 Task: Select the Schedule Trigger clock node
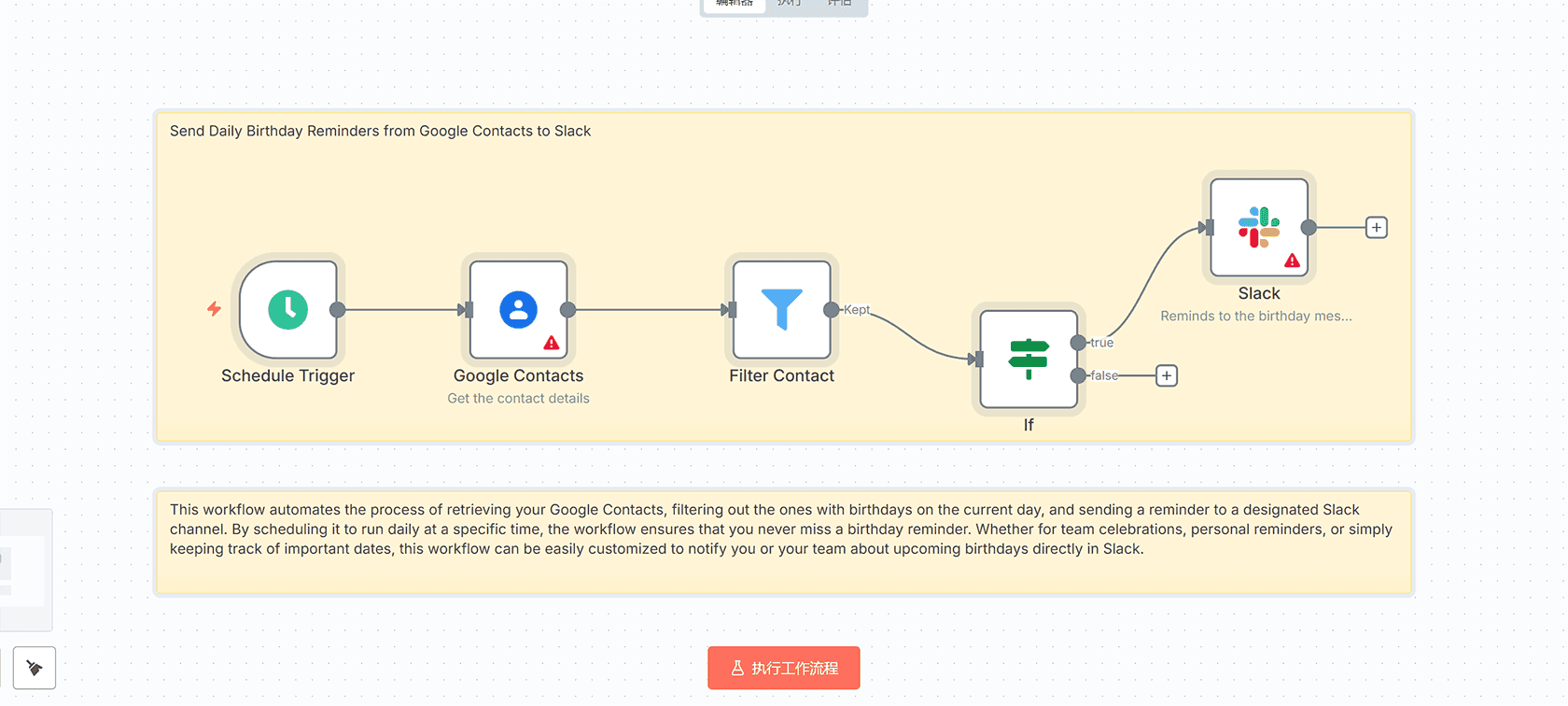point(288,310)
